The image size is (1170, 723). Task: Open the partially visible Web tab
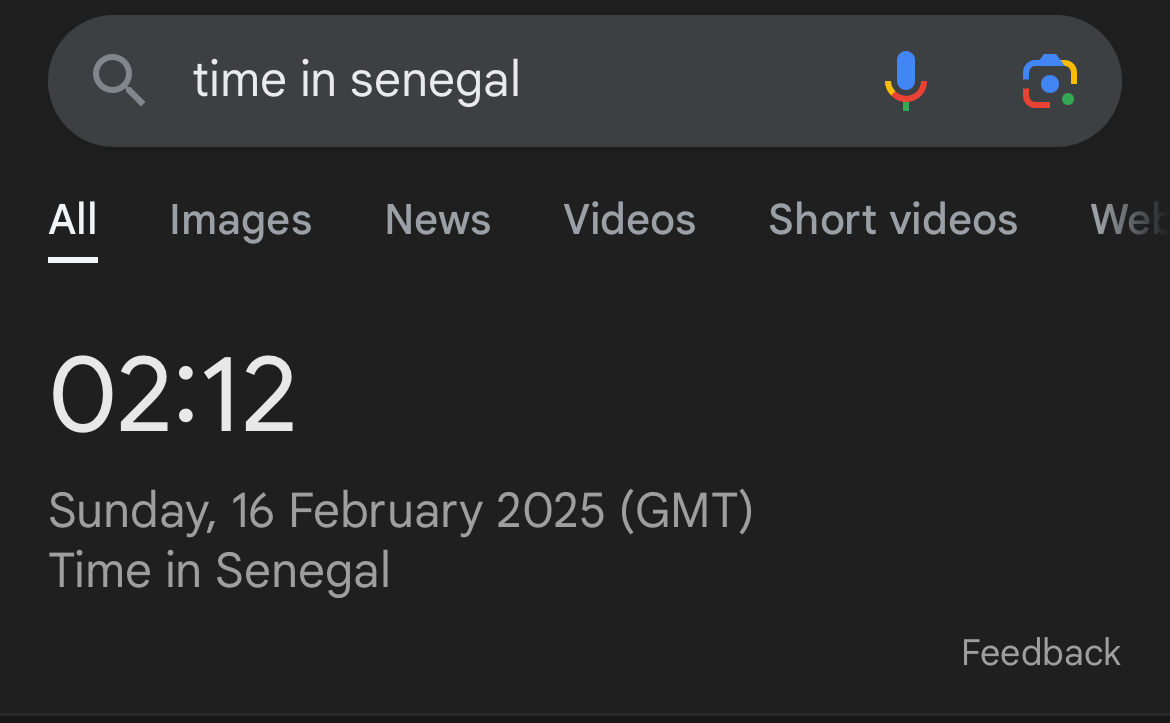point(1130,220)
